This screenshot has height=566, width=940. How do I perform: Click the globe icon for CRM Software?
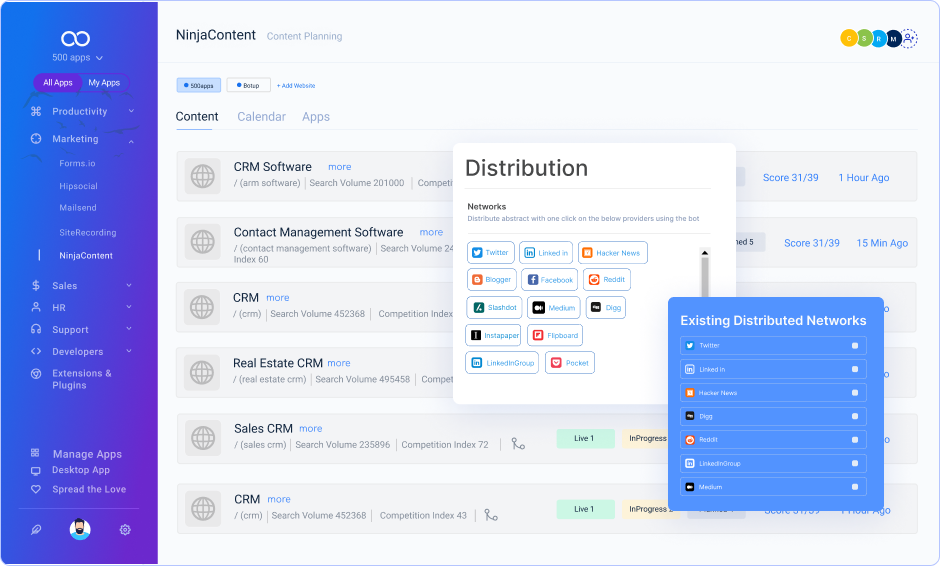203,177
